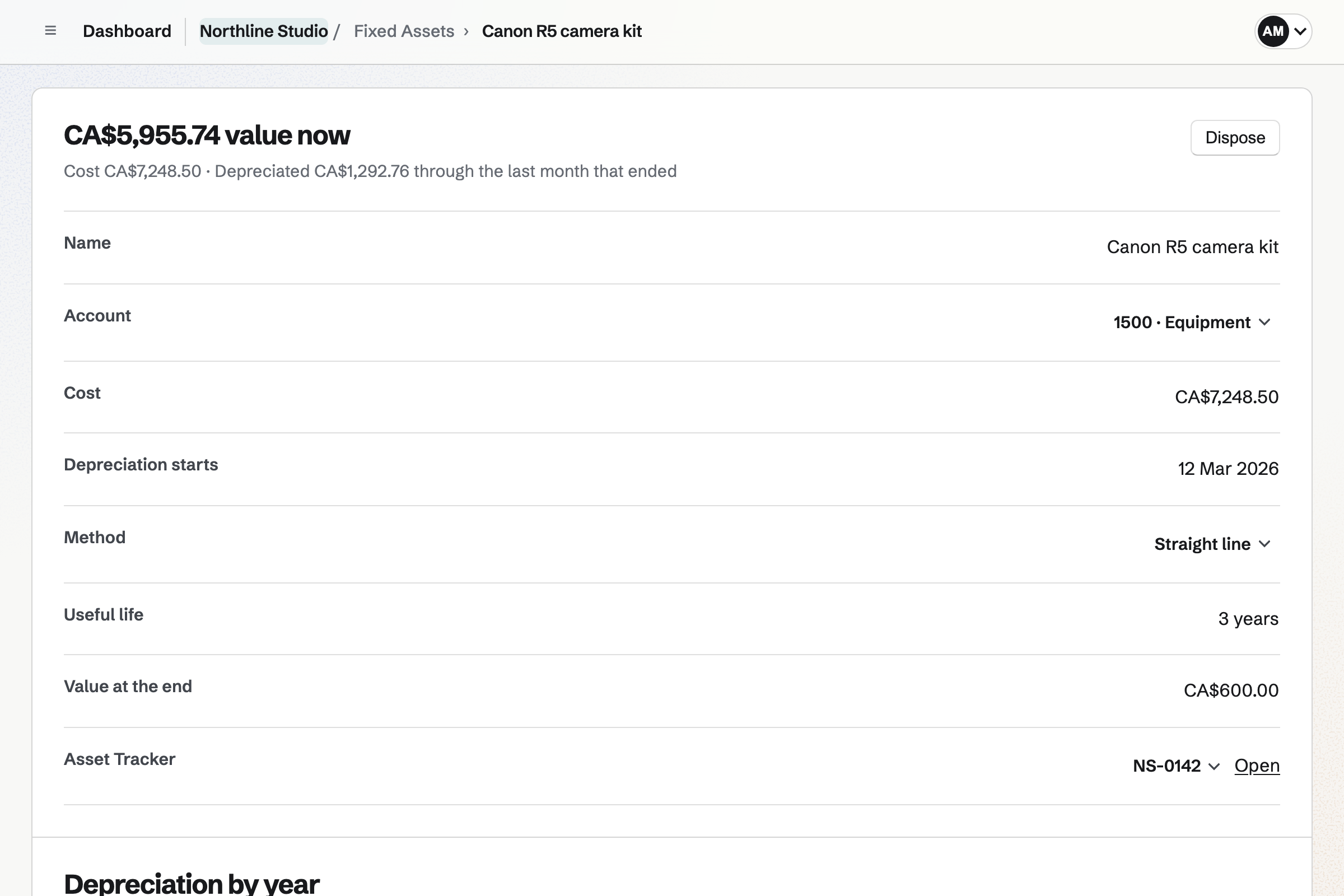Navigate to Fixed Assets breadcrumb
The image size is (1344, 896).
coord(404,31)
